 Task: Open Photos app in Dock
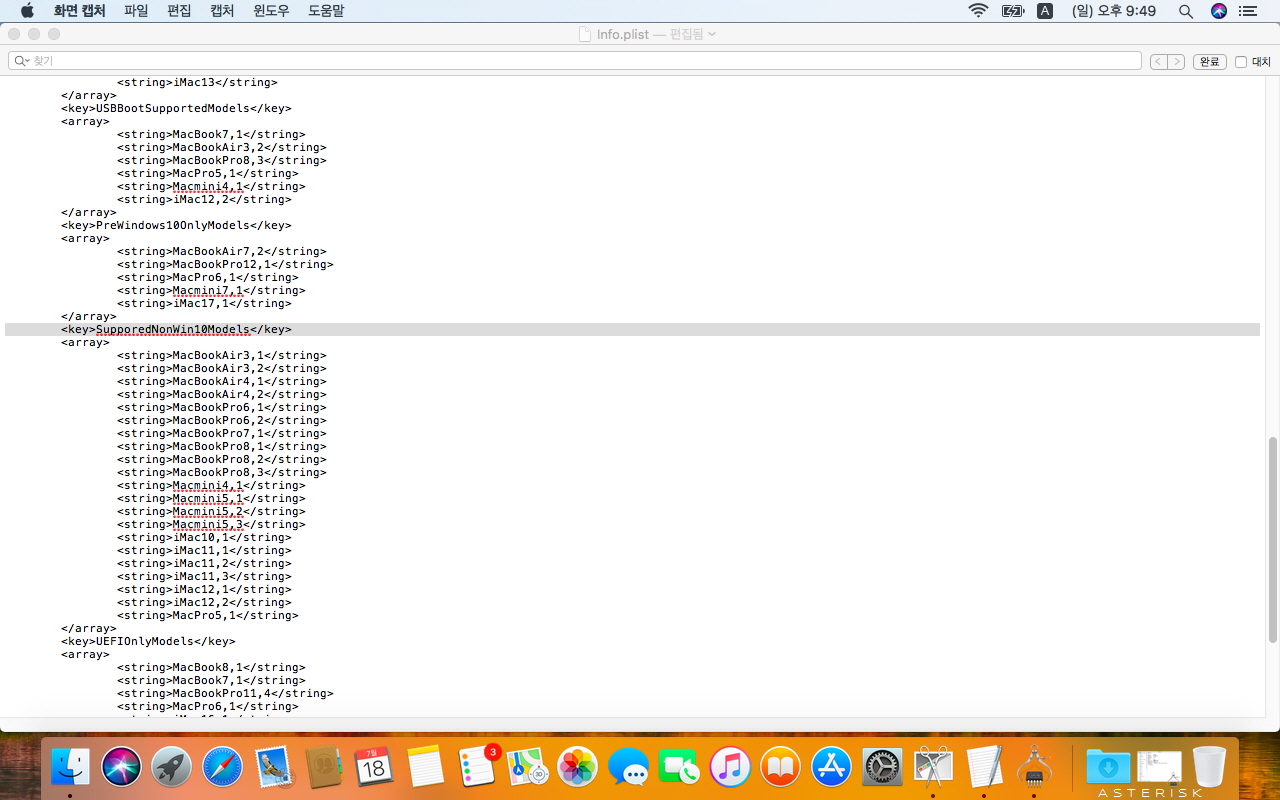pos(578,768)
